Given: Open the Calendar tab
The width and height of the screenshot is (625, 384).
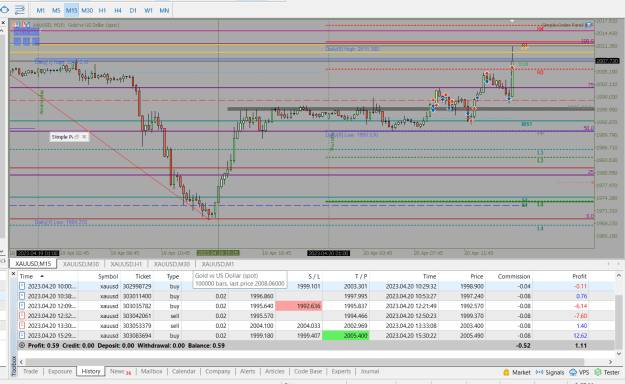Looking at the screenshot, I should 183,371.
